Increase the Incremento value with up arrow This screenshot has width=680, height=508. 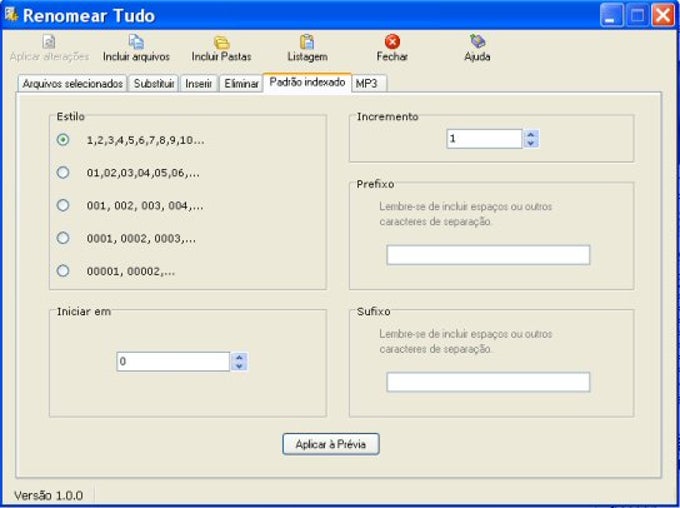pyautogui.click(x=531, y=134)
